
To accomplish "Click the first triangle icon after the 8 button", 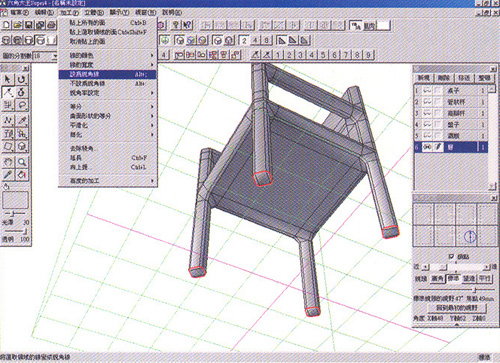I will click(282, 41).
